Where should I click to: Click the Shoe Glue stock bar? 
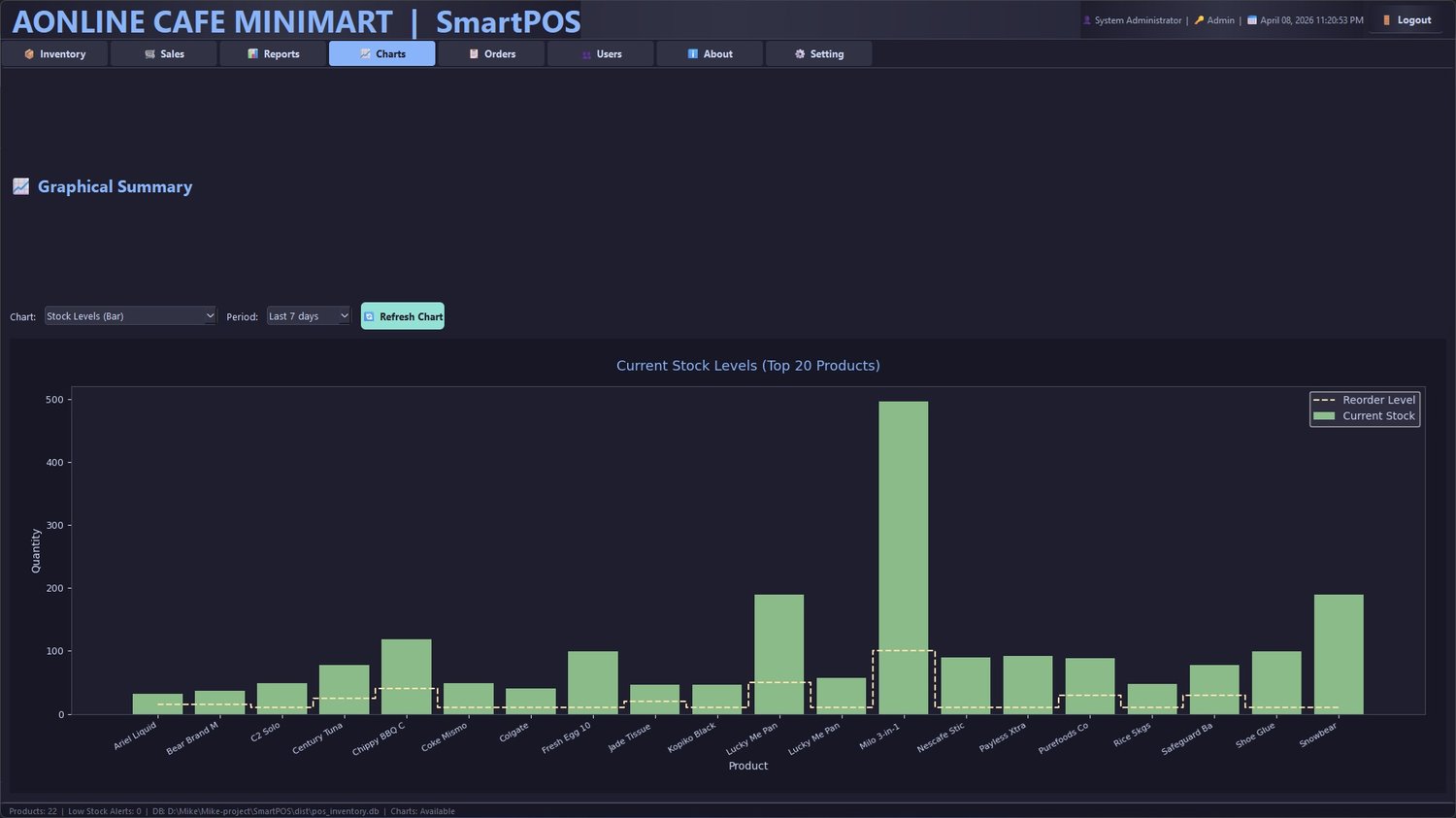pyautogui.click(x=1276, y=683)
